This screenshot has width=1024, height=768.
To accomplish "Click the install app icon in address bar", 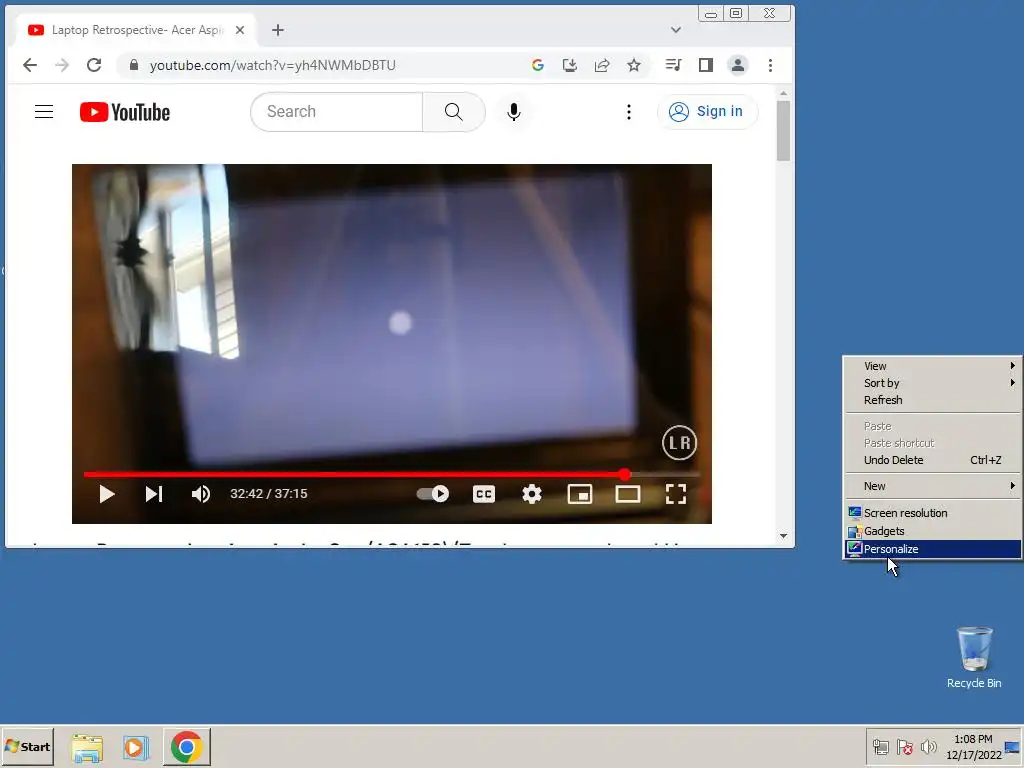I will point(569,65).
